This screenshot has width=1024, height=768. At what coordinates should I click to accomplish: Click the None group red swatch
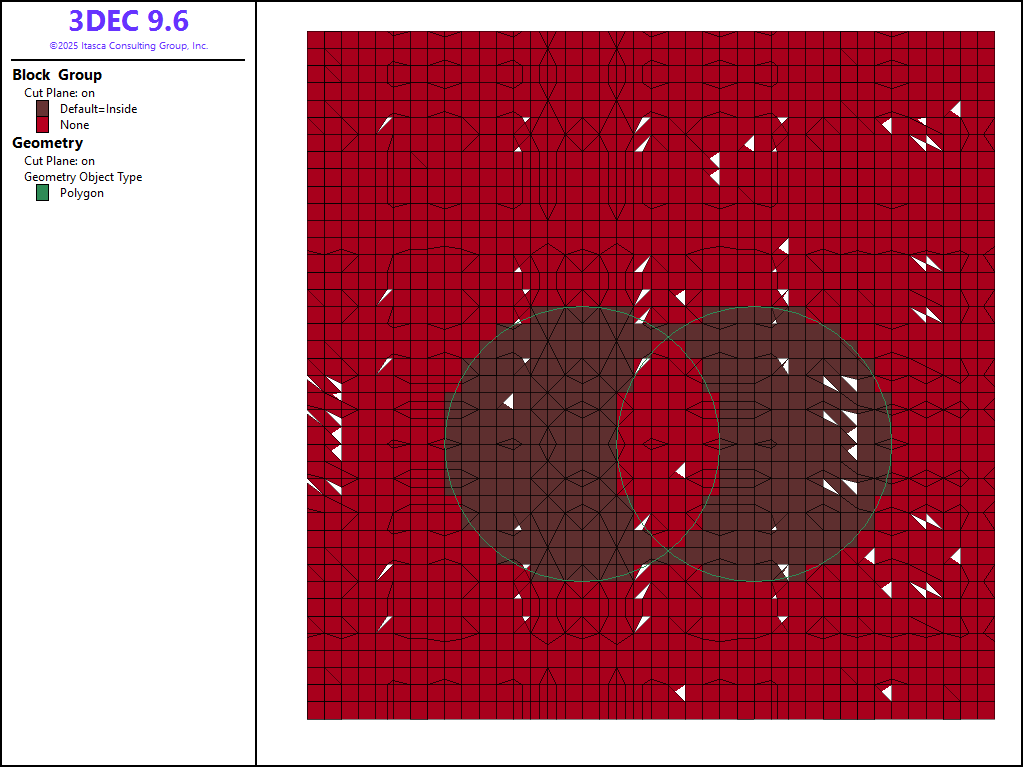point(43,125)
